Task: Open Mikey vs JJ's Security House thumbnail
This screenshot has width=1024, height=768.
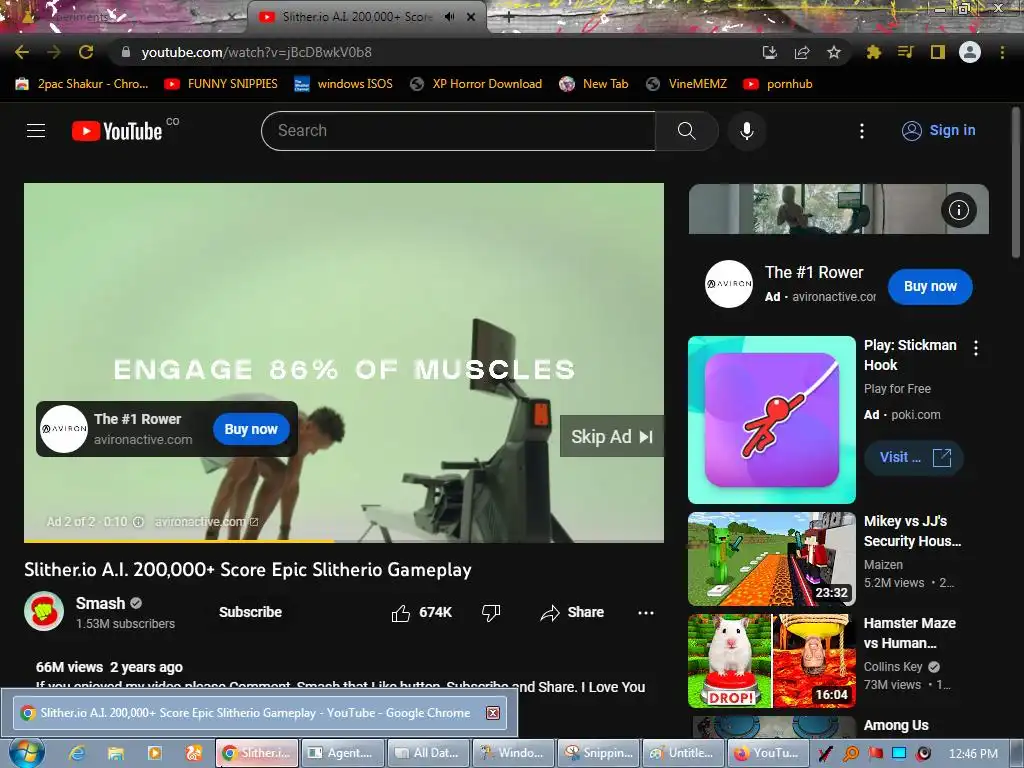Action: pos(772,559)
